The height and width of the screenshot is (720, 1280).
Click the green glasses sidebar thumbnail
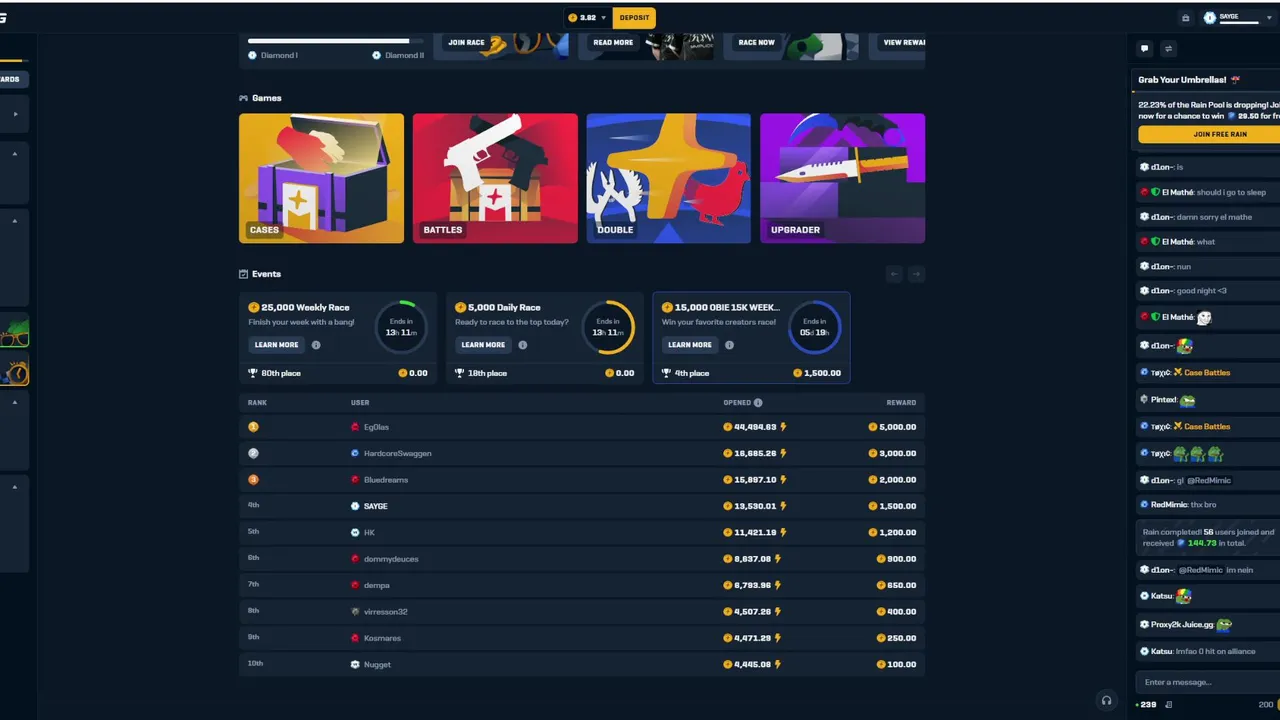tap(14, 332)
